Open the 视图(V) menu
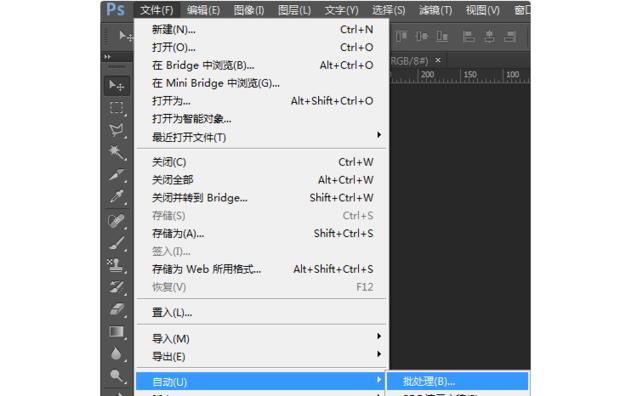The image size is (620, 396). pyautogui.click(x=482, y=10)
